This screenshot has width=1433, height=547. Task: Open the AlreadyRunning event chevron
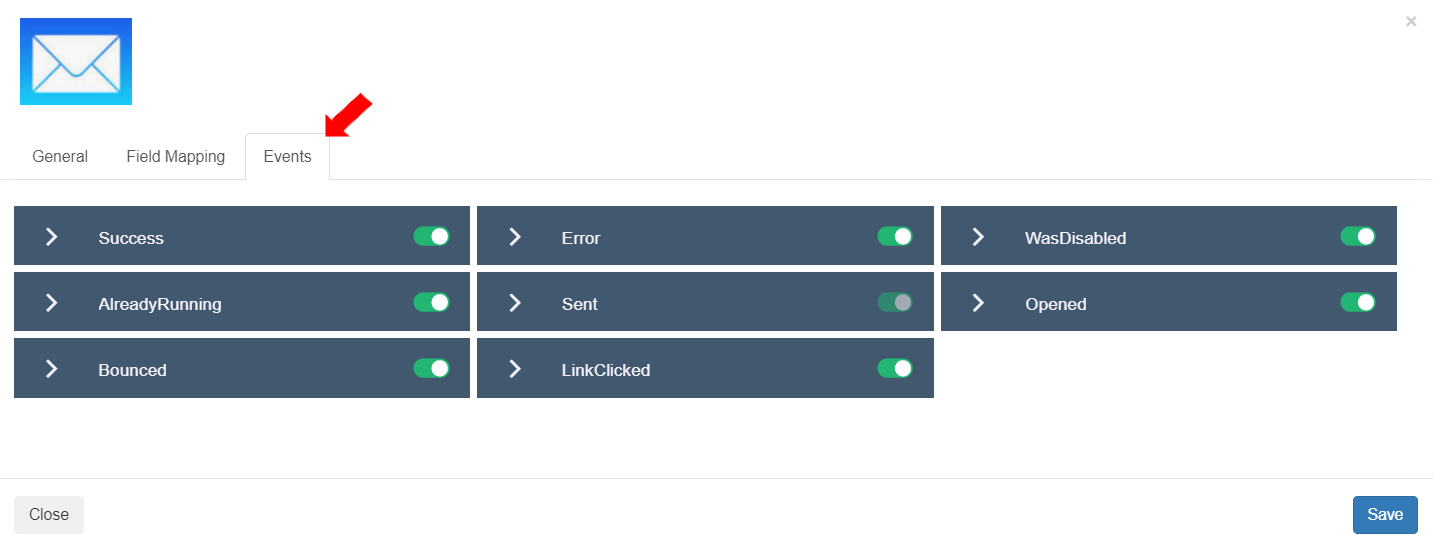click(x=52, y=303)
